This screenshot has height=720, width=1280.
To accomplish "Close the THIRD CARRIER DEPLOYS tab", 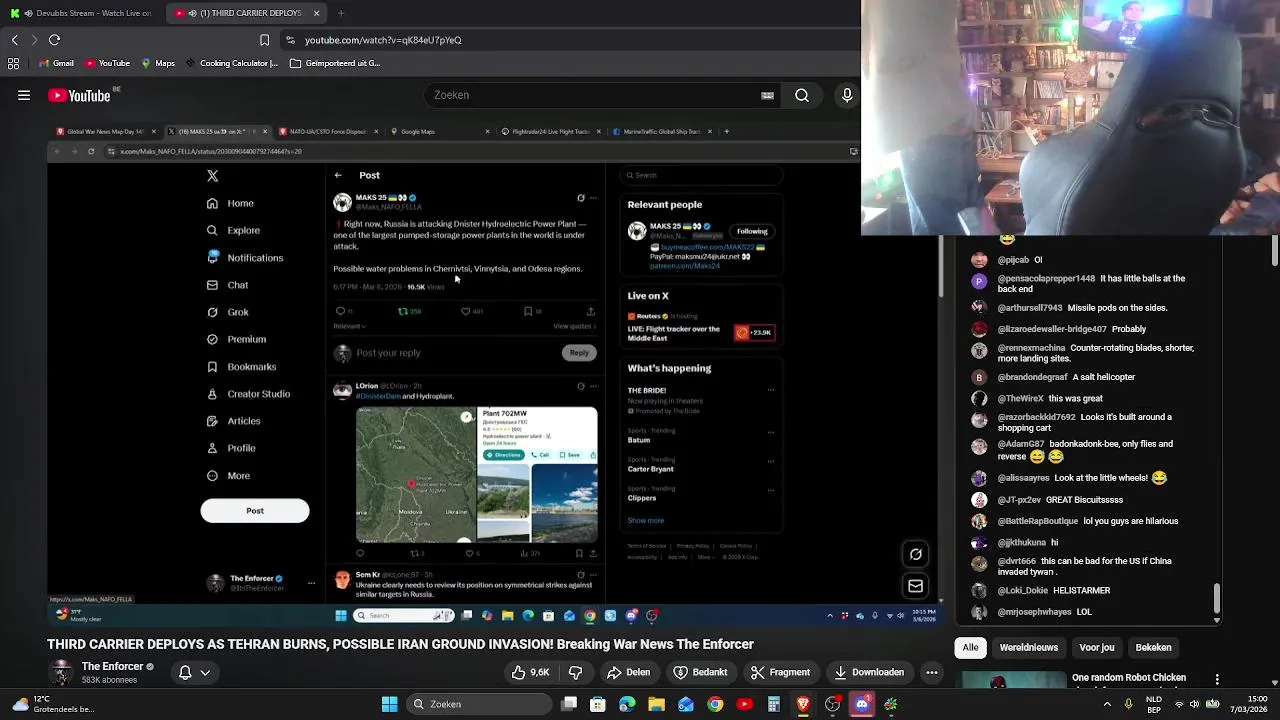I will coord(317,13).
